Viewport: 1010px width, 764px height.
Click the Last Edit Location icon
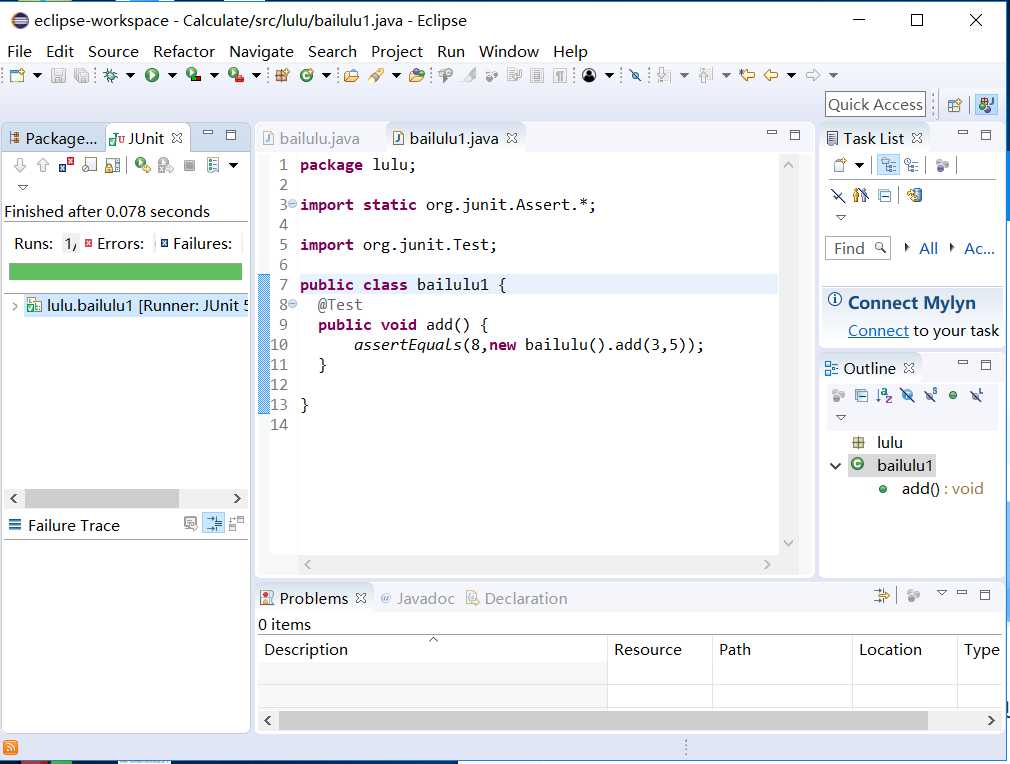point(747,75)
